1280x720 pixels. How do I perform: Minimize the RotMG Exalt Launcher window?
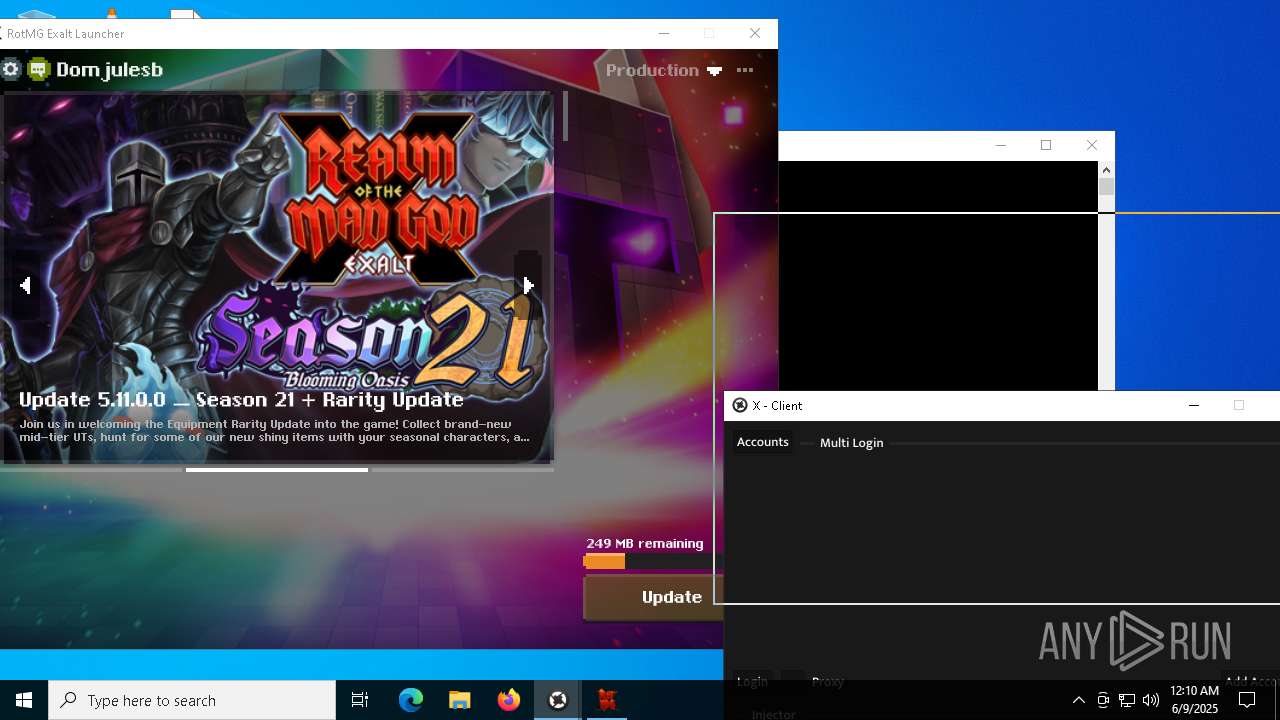click(663, 33)
